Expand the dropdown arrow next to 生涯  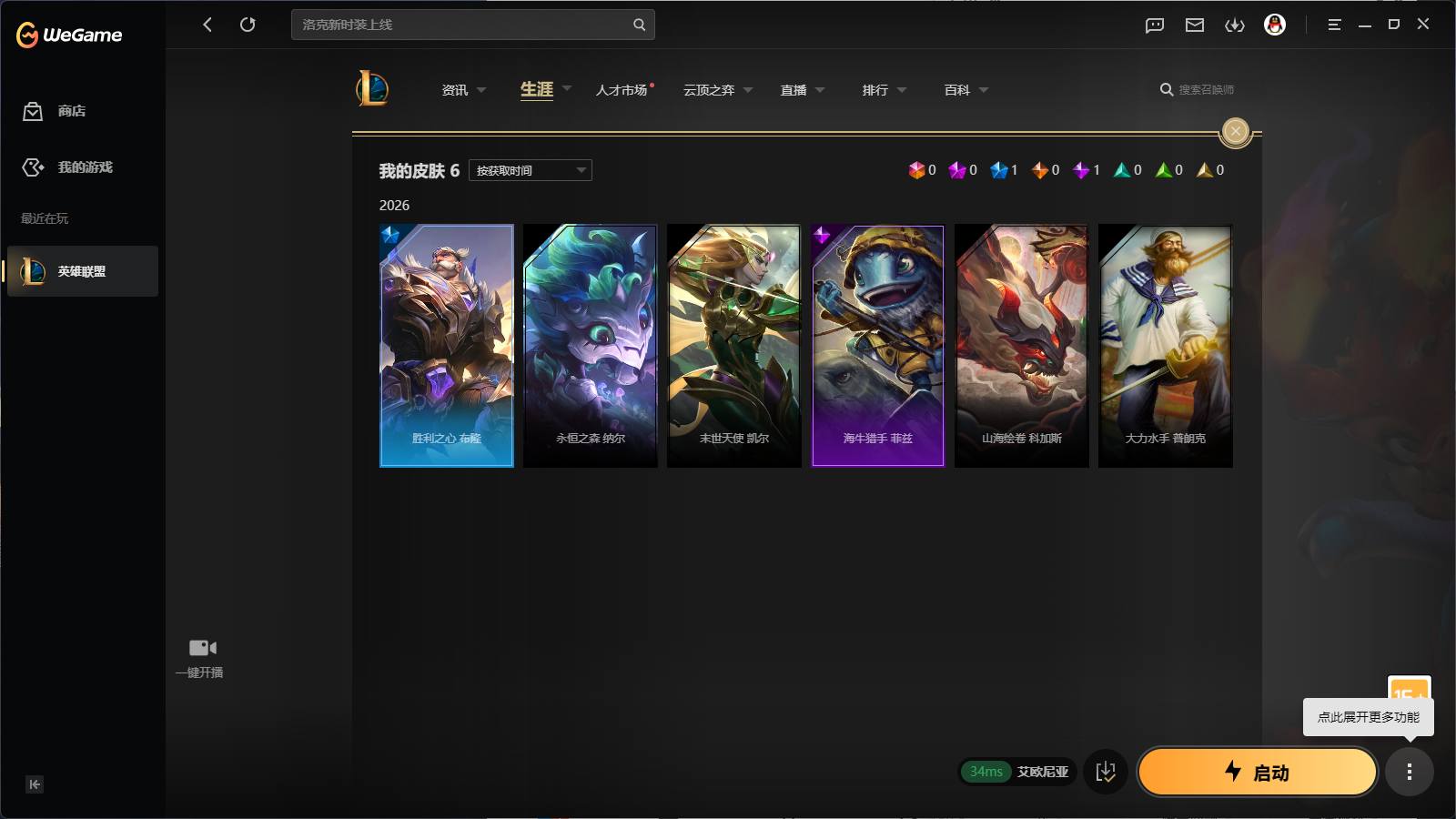567,89
